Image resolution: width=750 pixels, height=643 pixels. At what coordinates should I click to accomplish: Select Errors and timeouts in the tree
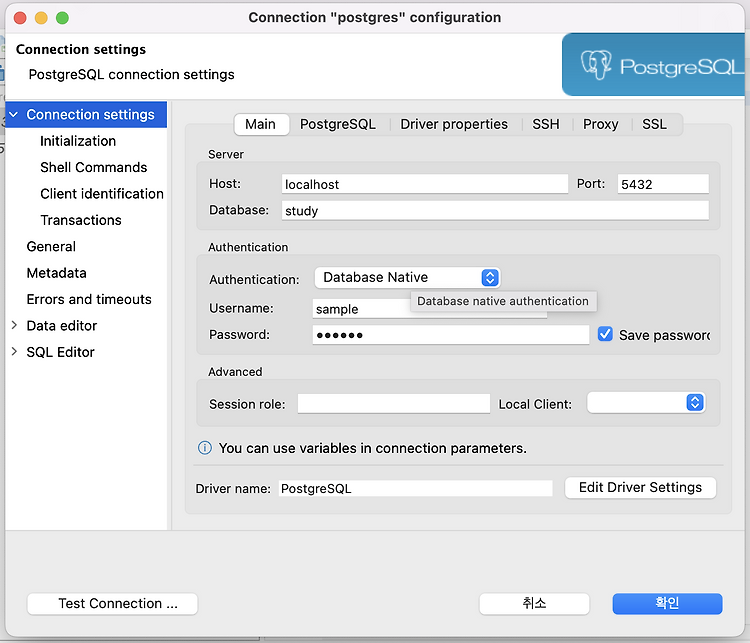pyautogui.click(x=89, y=299)
